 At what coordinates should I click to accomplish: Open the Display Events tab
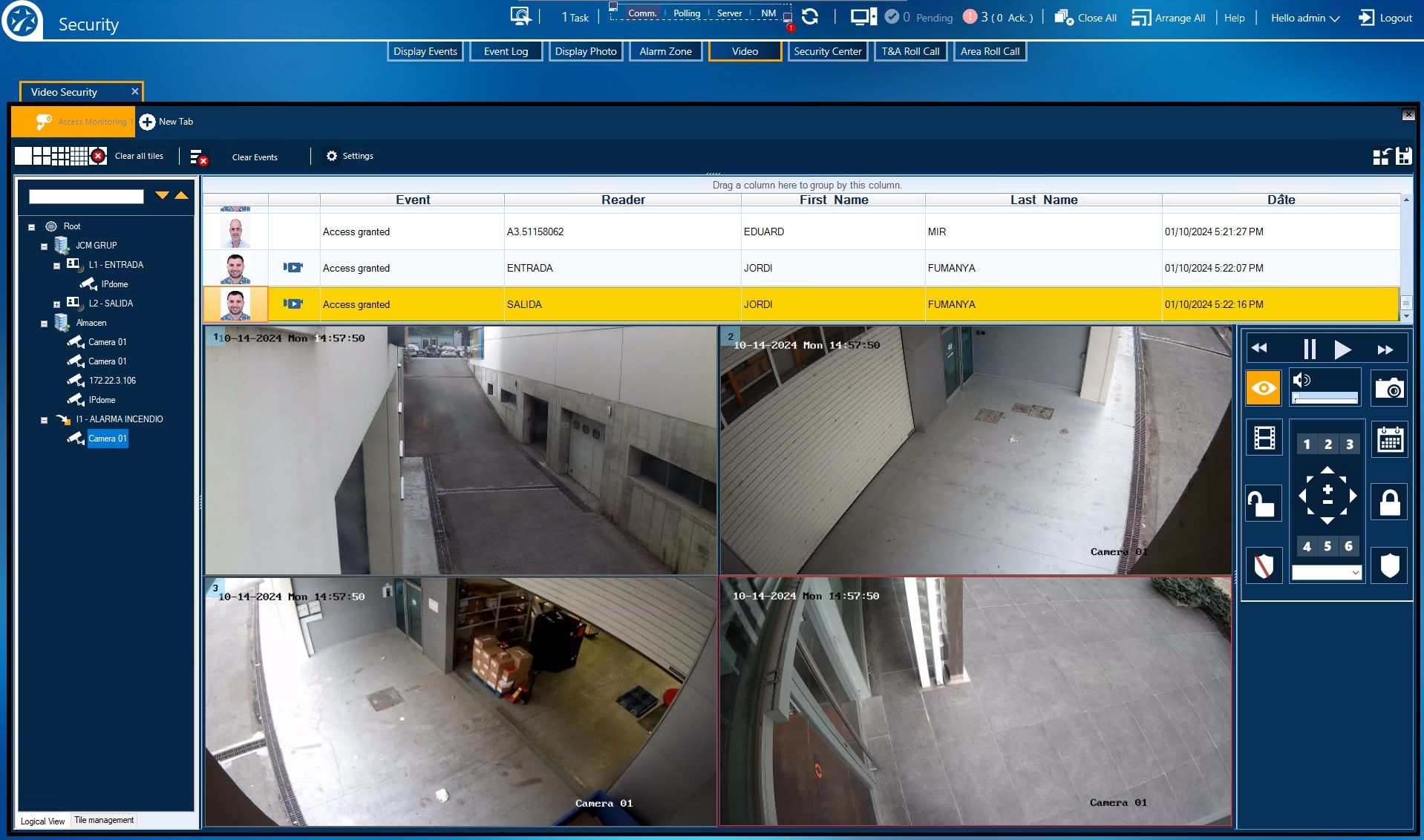pyautogui.click(x=425, y=51)
